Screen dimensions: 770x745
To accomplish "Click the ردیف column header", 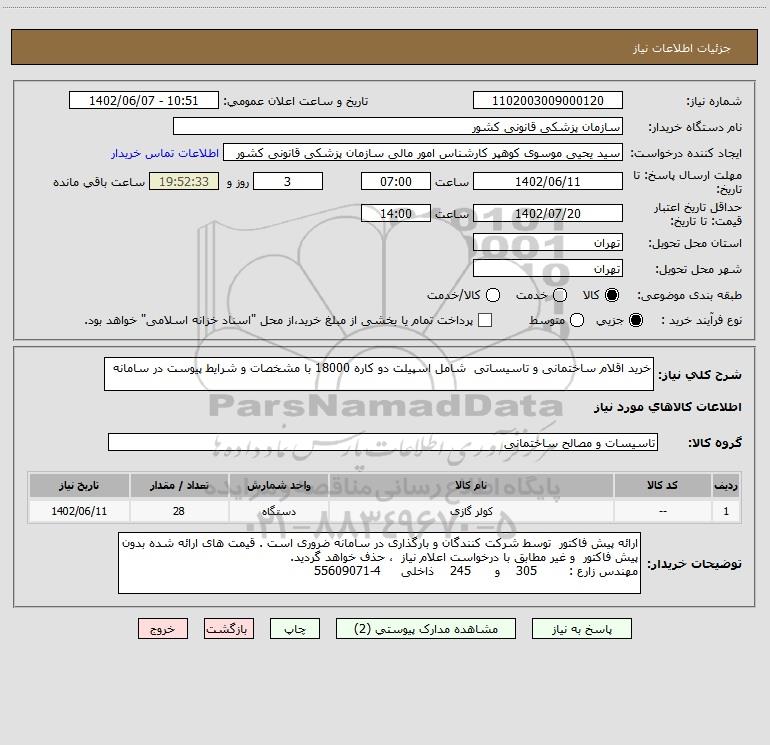I will coord(726,485).
